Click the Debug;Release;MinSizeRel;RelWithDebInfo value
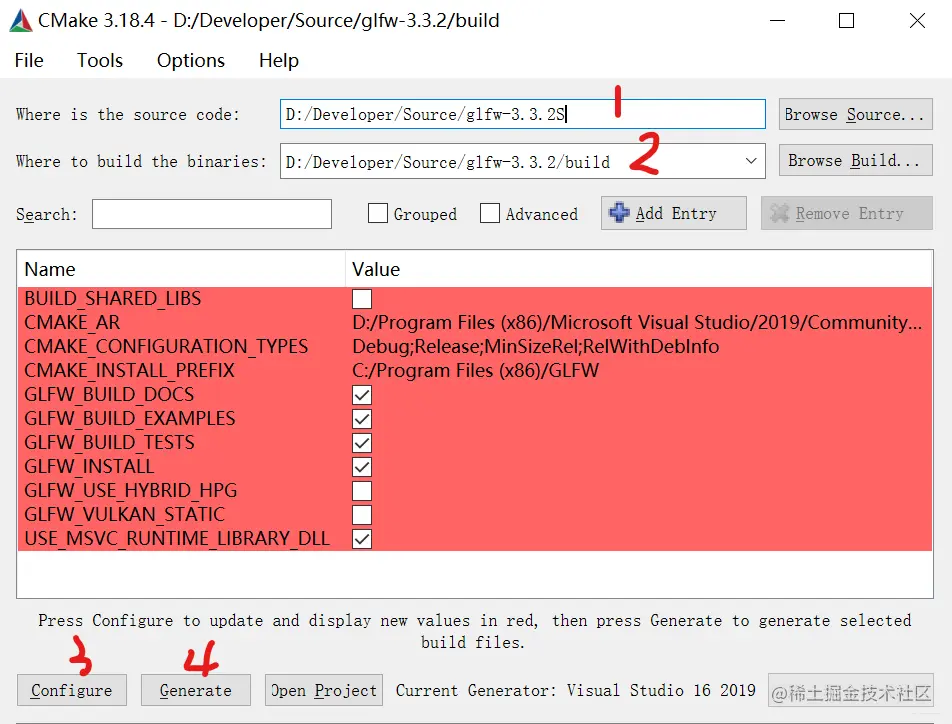The height and width of the screenshot is (724, 952). click(536, 346)
